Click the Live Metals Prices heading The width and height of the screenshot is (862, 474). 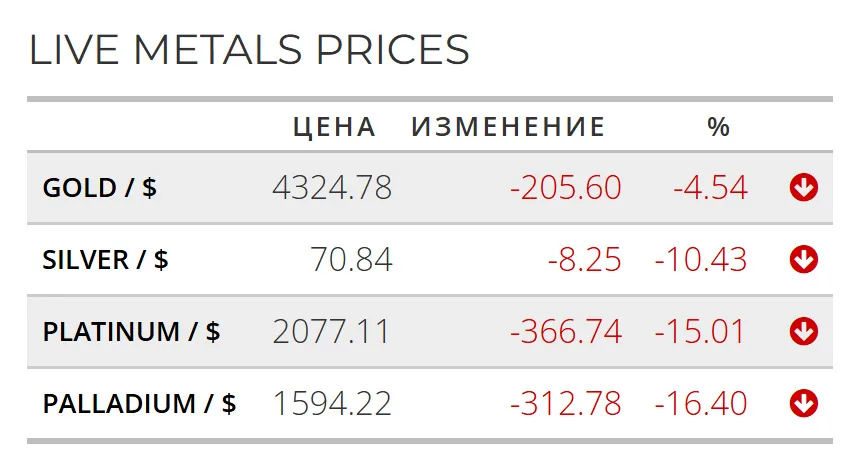point(249,50)
